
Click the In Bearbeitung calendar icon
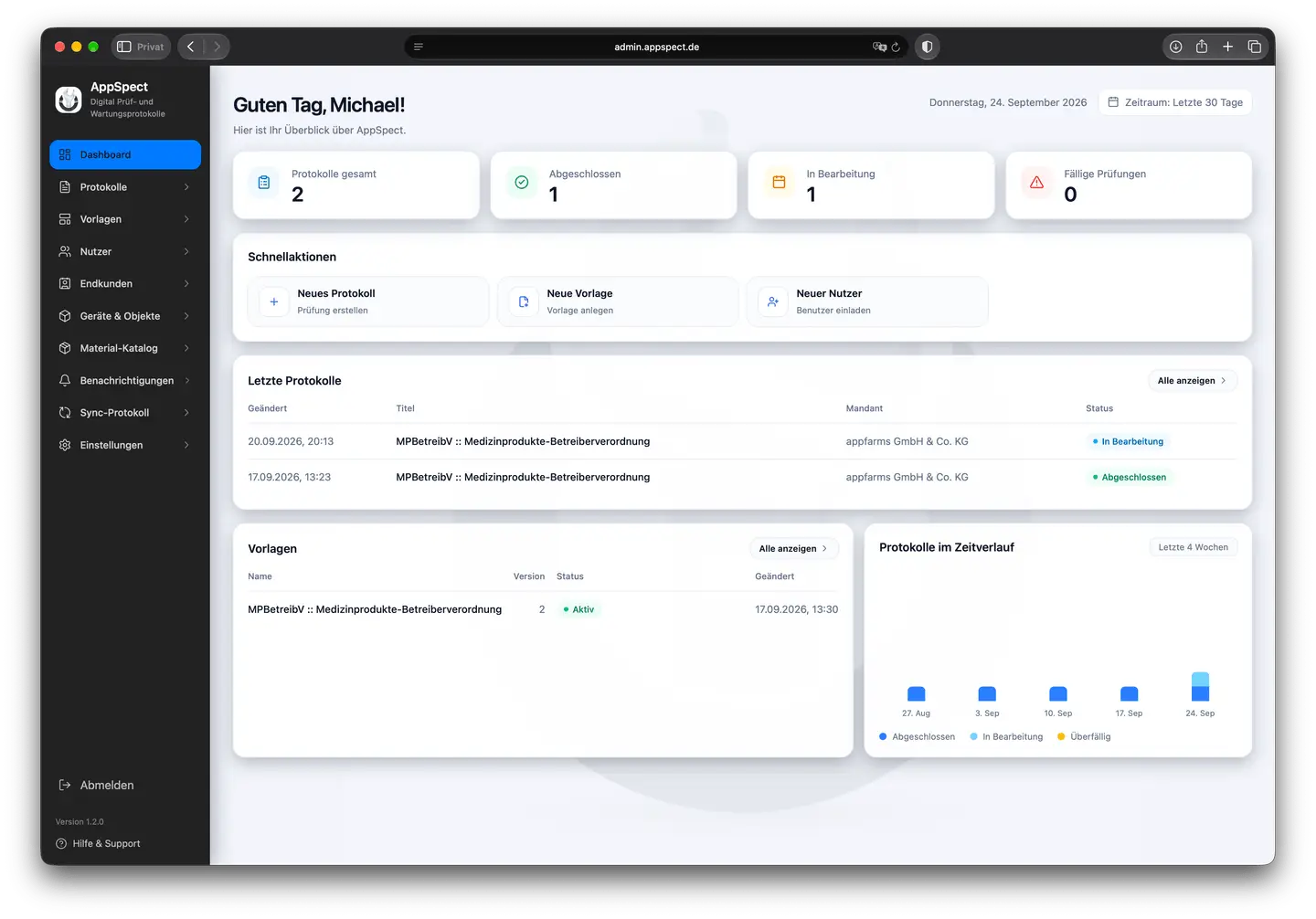coord(780,183)
